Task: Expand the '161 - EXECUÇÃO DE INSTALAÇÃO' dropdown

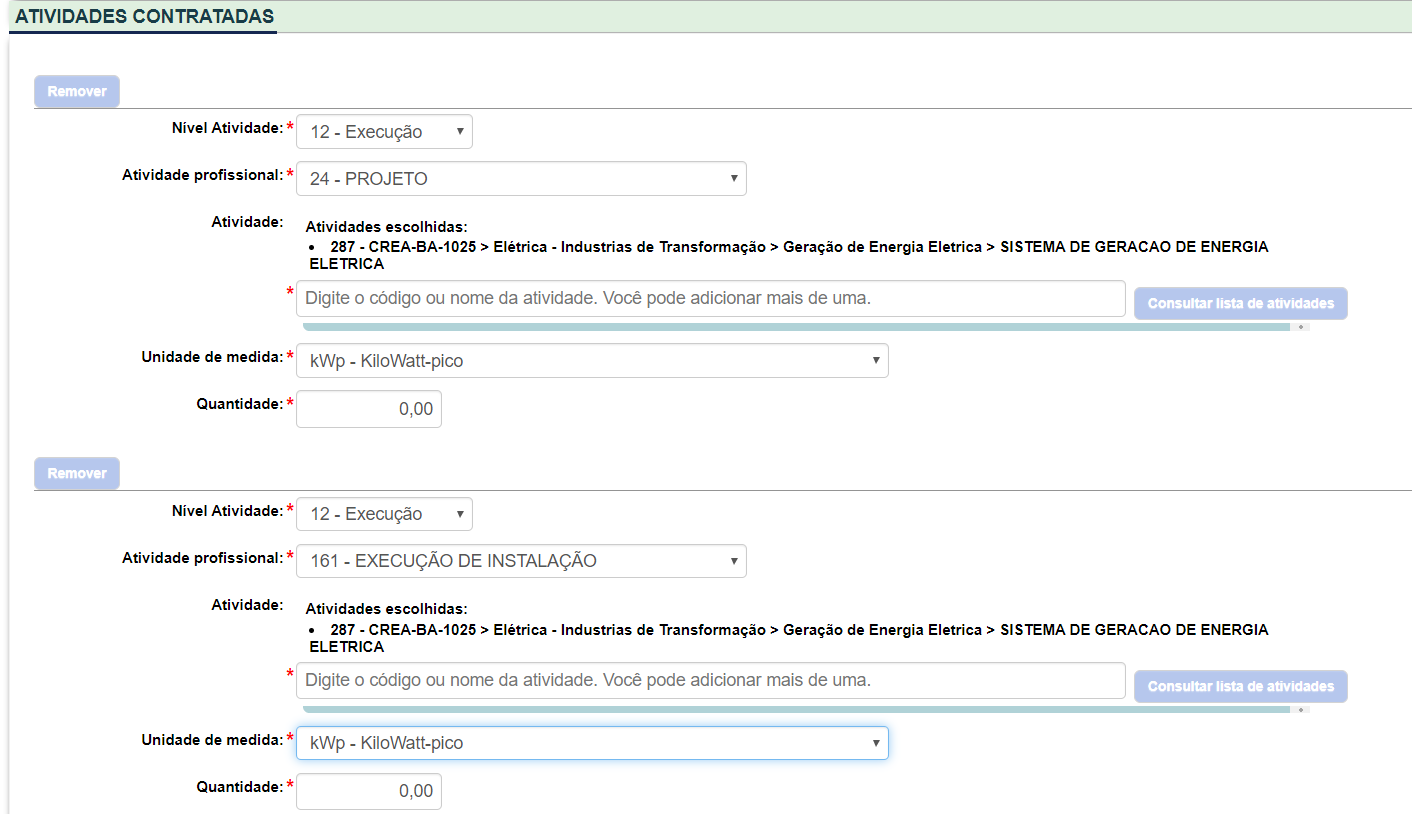Action: (521, 561)
